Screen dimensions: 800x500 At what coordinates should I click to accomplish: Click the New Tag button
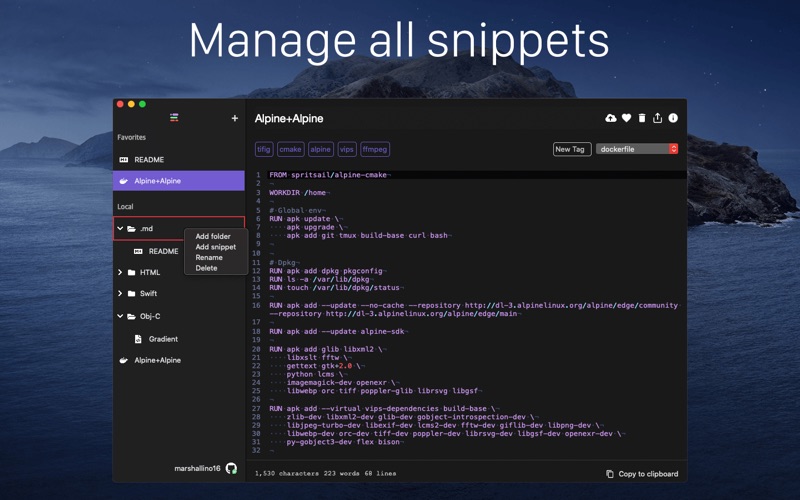(572, 149)
